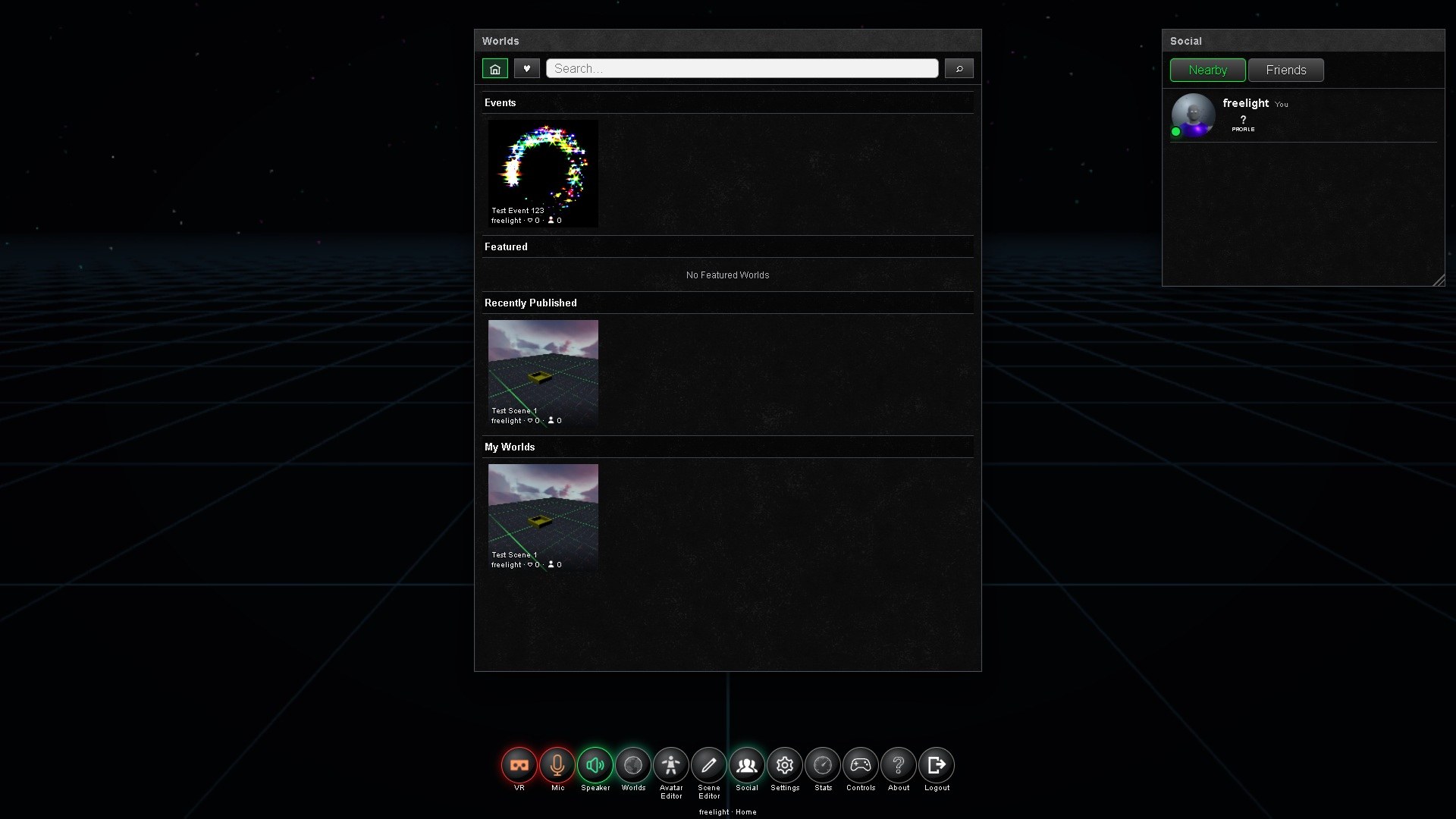The height and width of the screenshot is (819, 1456).
Task: Toggle the Mic button
Action: pos(557,765)
